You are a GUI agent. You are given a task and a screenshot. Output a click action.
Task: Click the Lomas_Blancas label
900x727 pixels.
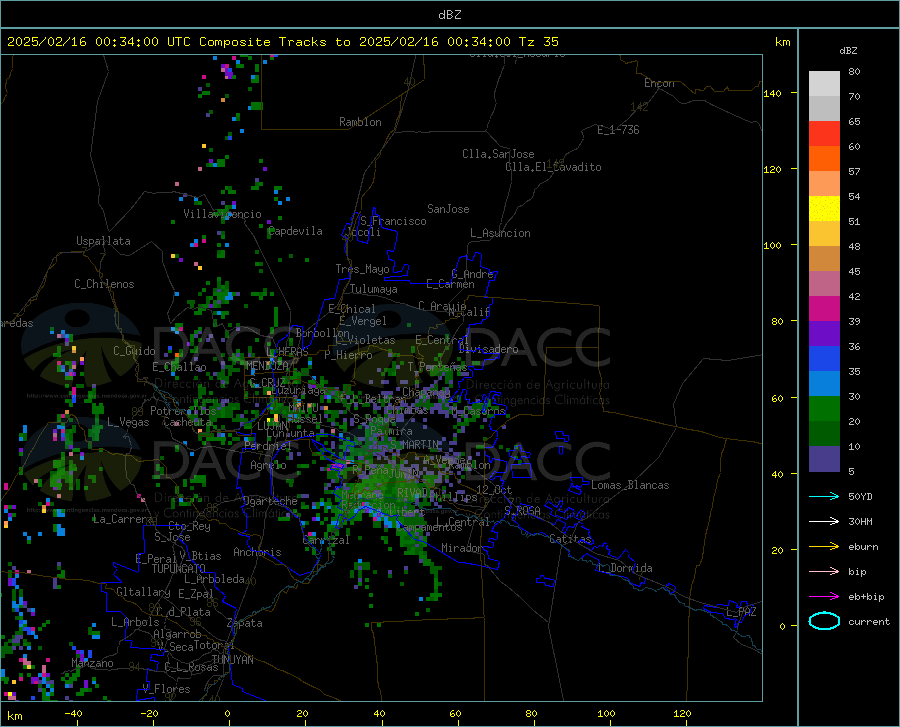point(630,485)
